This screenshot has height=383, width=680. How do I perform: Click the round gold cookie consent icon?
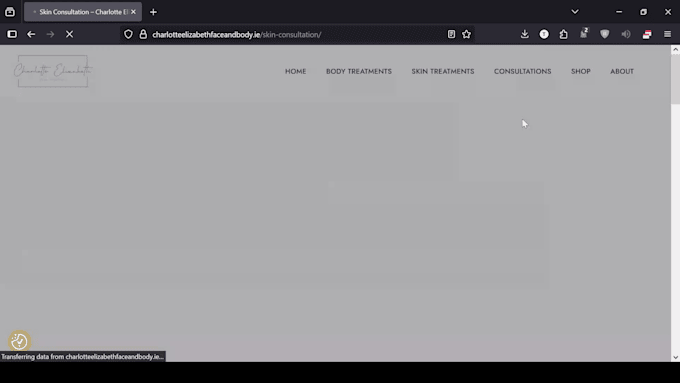coord(19,341)
